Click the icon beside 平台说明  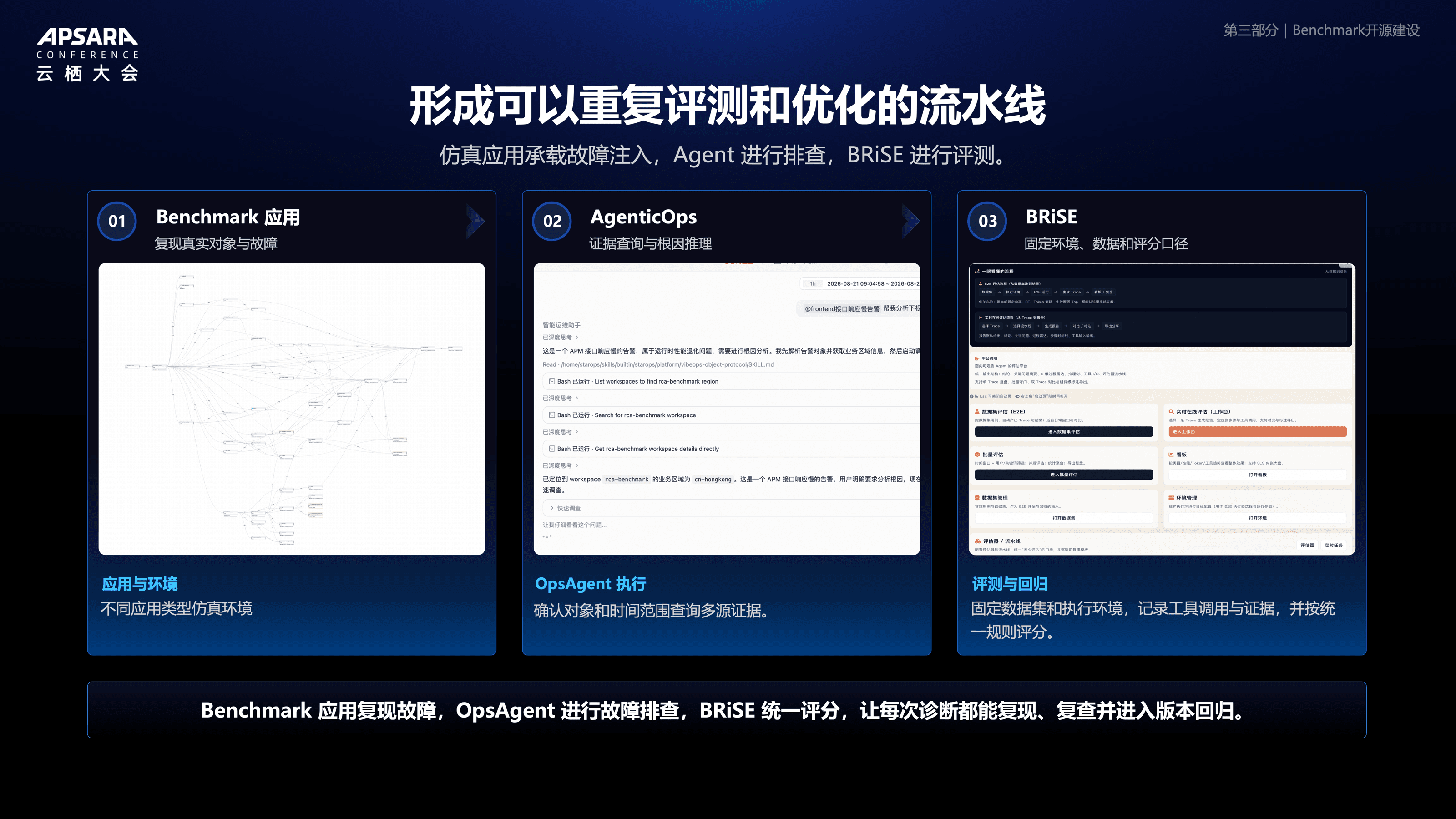pyautogui.click(x=977, y=359)
